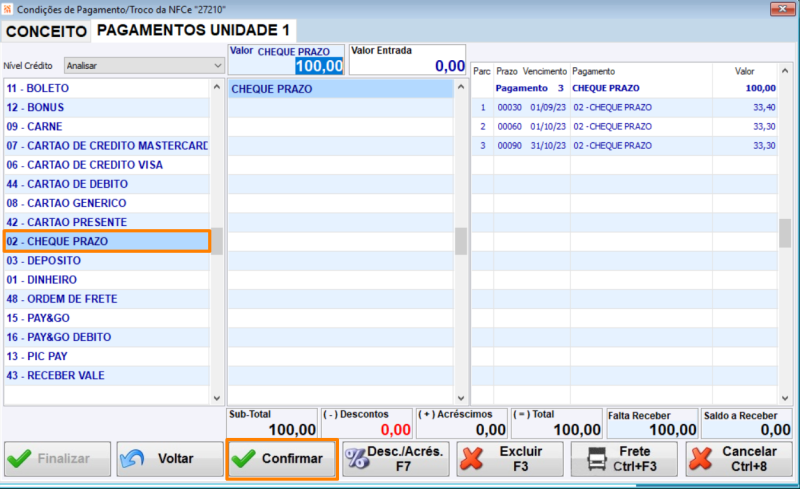Click the green checkmark icon on Confirmar
Image resolution: width=800 pixels, height=489 pixels.
pyautogui.click(x=243, y=458)
